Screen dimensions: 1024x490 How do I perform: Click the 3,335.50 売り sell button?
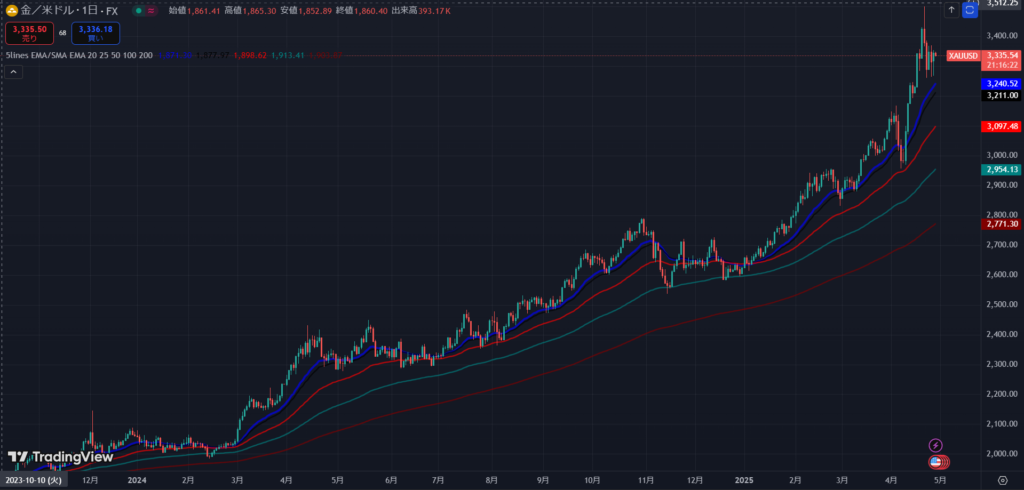pyautogui.click(x=29, y=33)
